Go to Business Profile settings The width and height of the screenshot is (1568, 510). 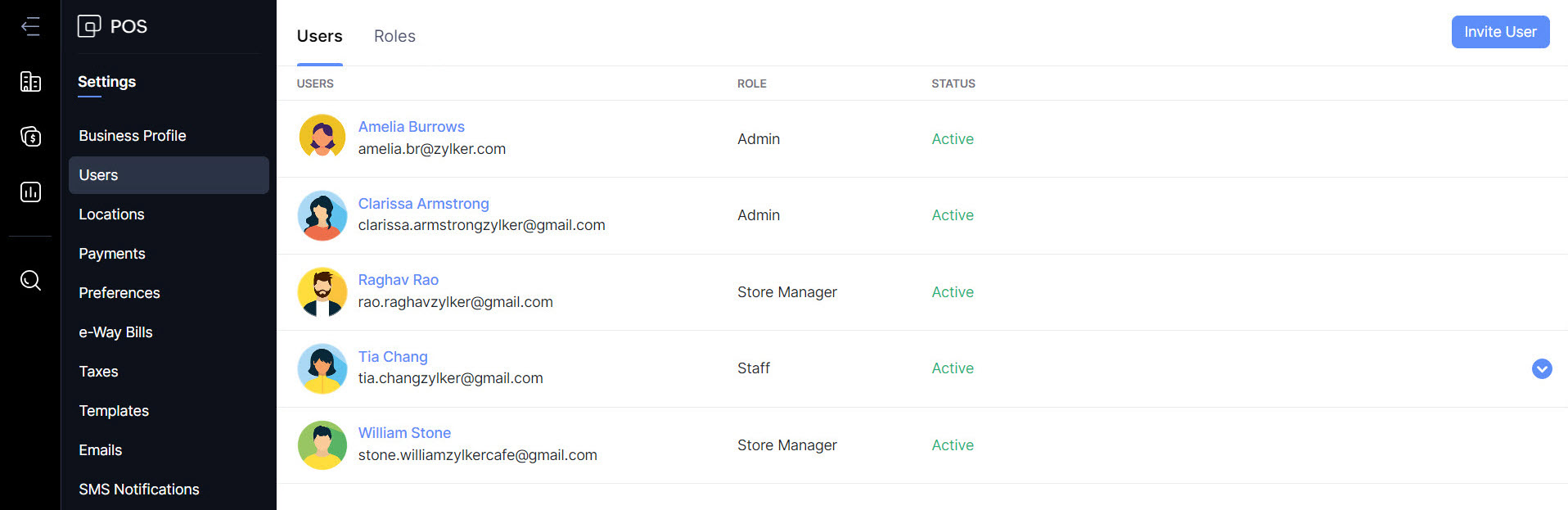[x=133, y=136]
